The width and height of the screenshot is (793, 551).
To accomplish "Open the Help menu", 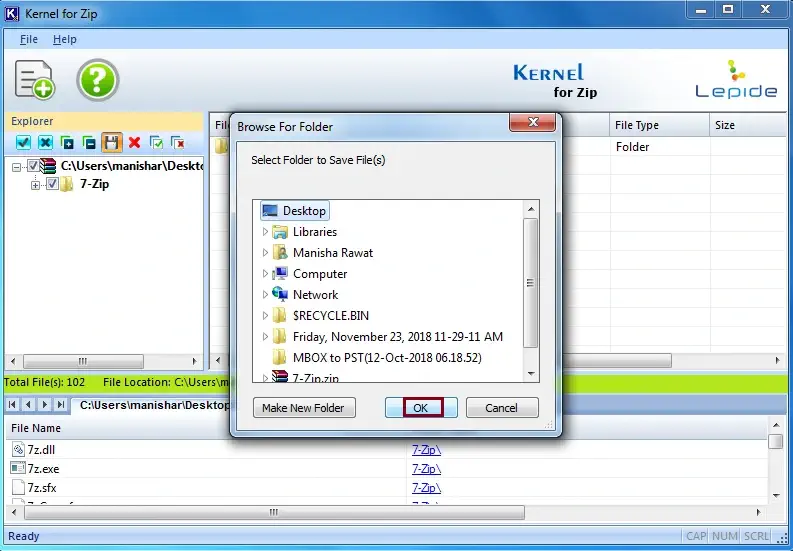I will (x=65, y=39).
